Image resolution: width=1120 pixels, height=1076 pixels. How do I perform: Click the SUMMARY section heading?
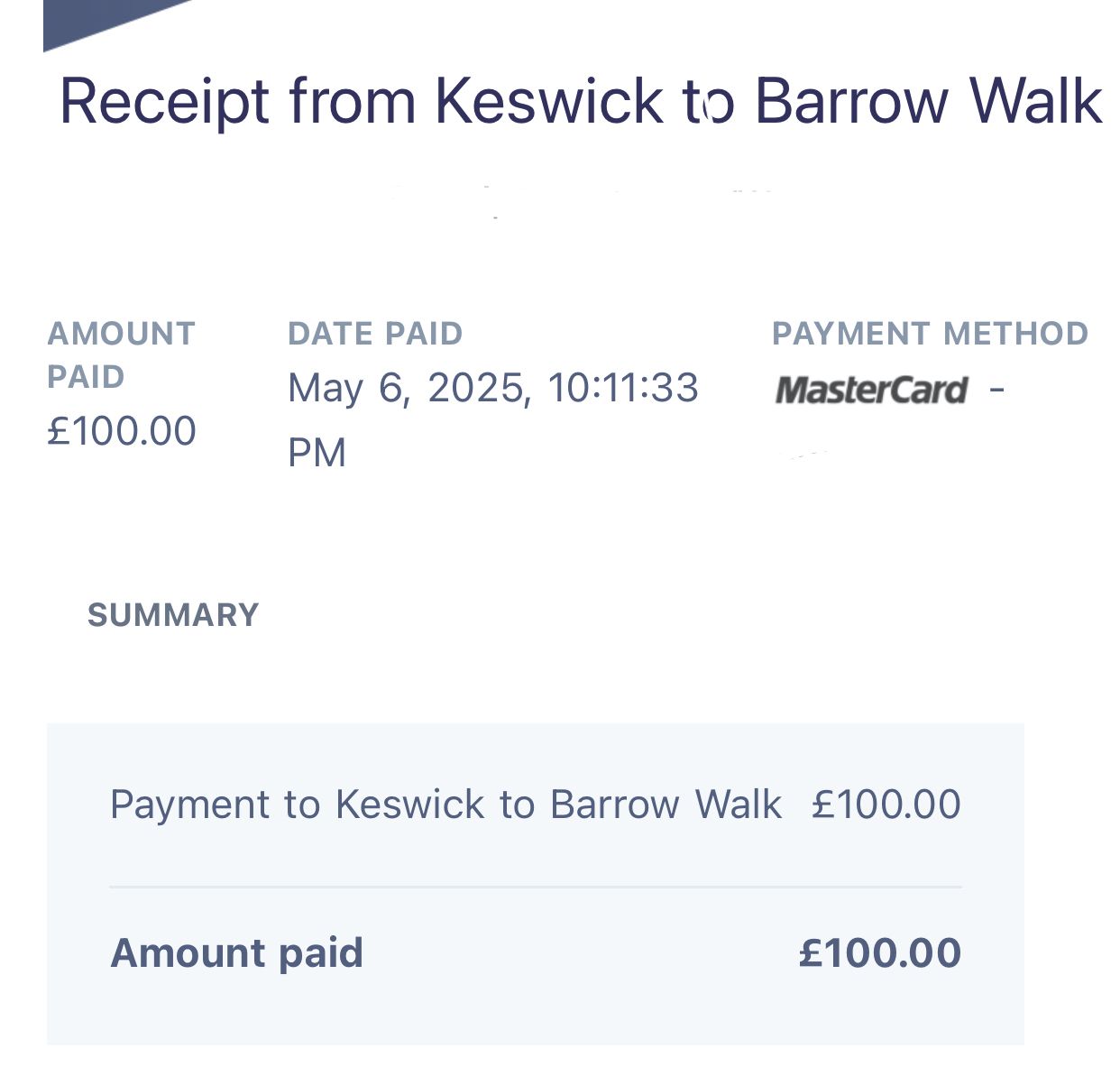[173, 615]
